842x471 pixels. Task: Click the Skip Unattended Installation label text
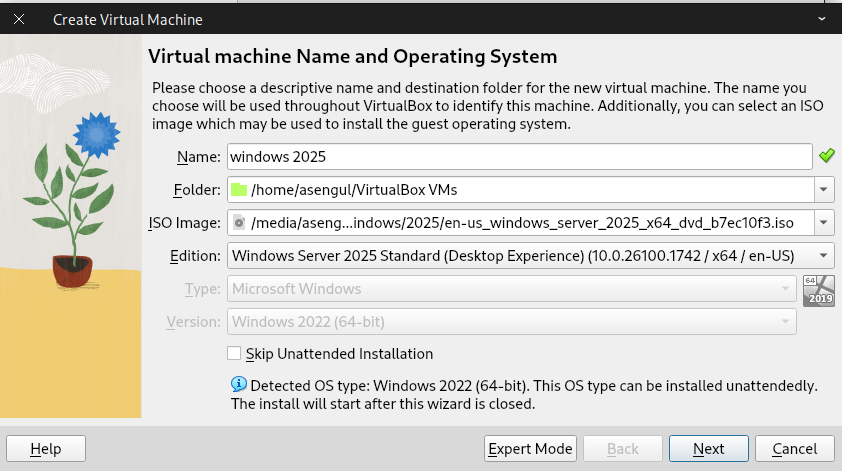click(x=339, y=353)
